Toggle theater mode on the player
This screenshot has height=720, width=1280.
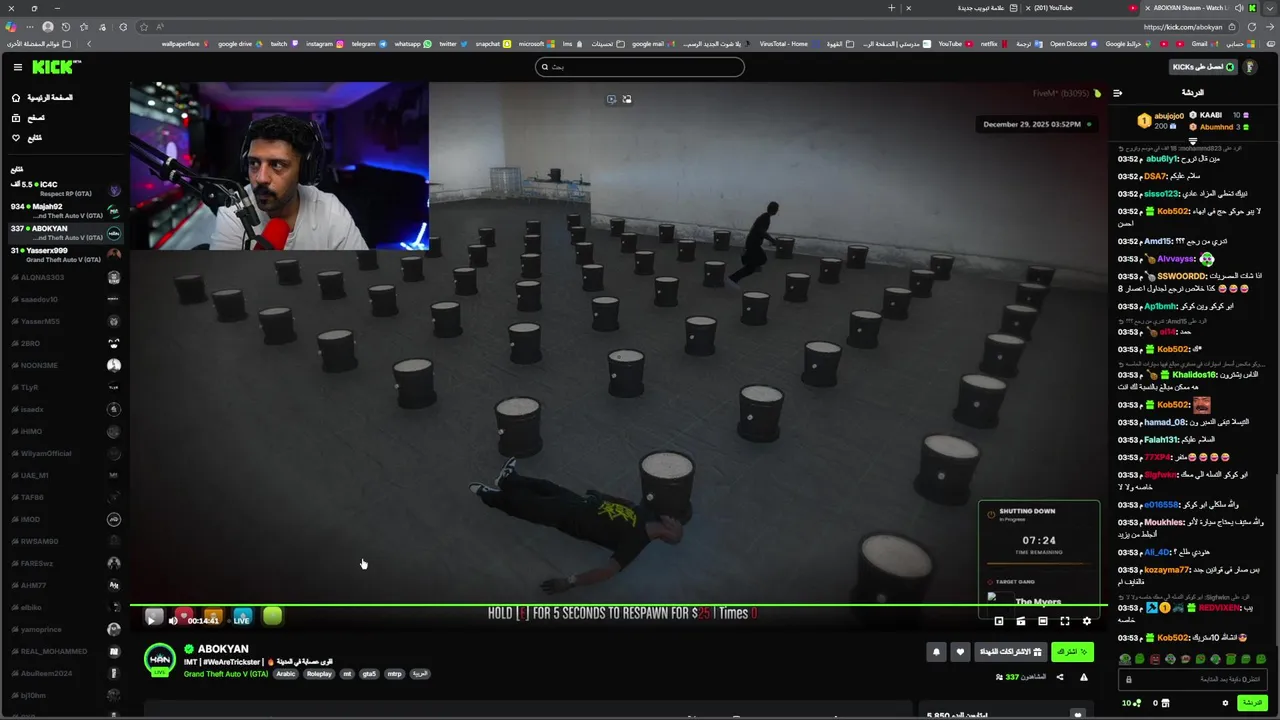pos(1043,621)
